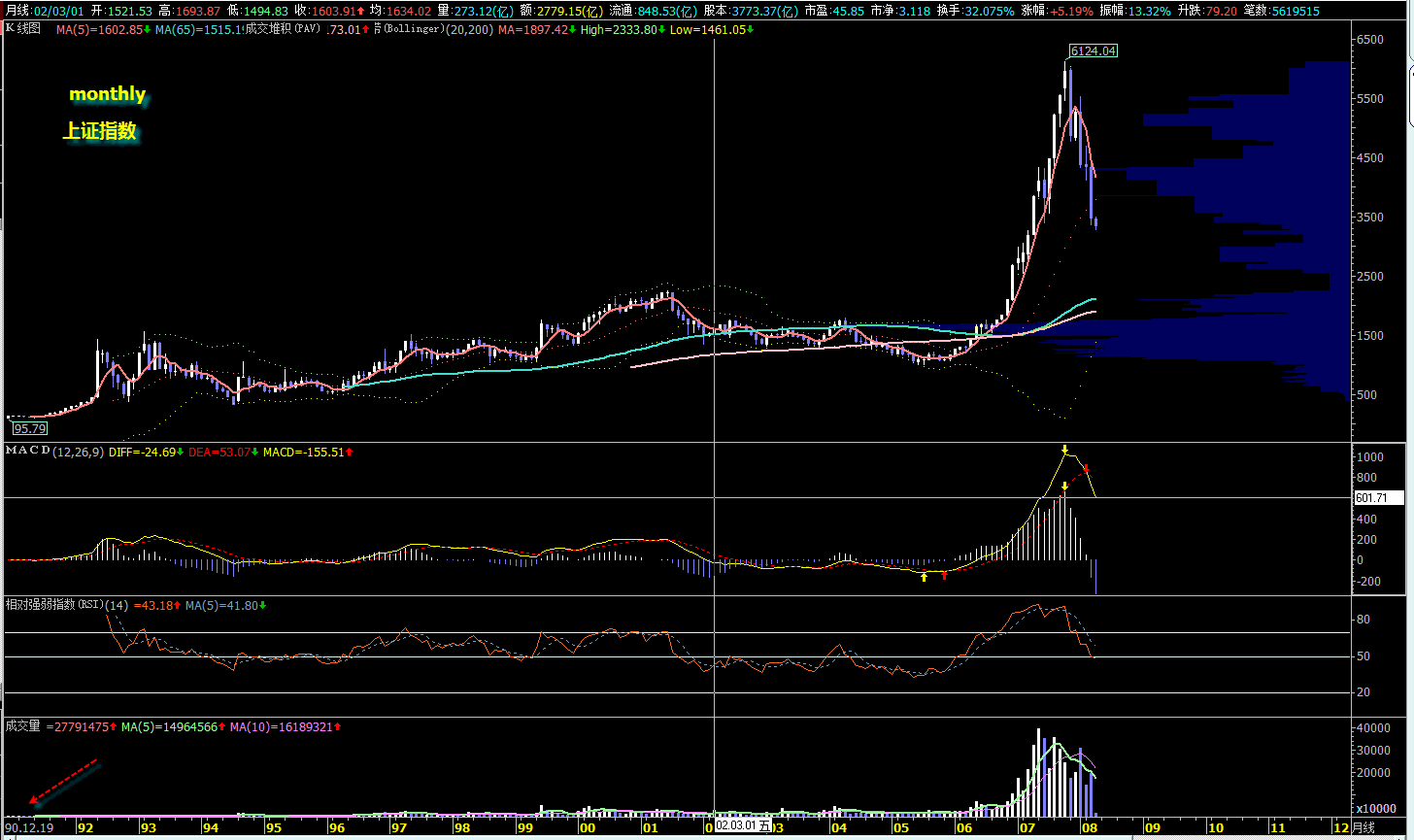This screenshot has height=840, width=1414.
Task: Select the DIFF=-24.69 readout
Action: pyautogui.click(x=147, y=452)
